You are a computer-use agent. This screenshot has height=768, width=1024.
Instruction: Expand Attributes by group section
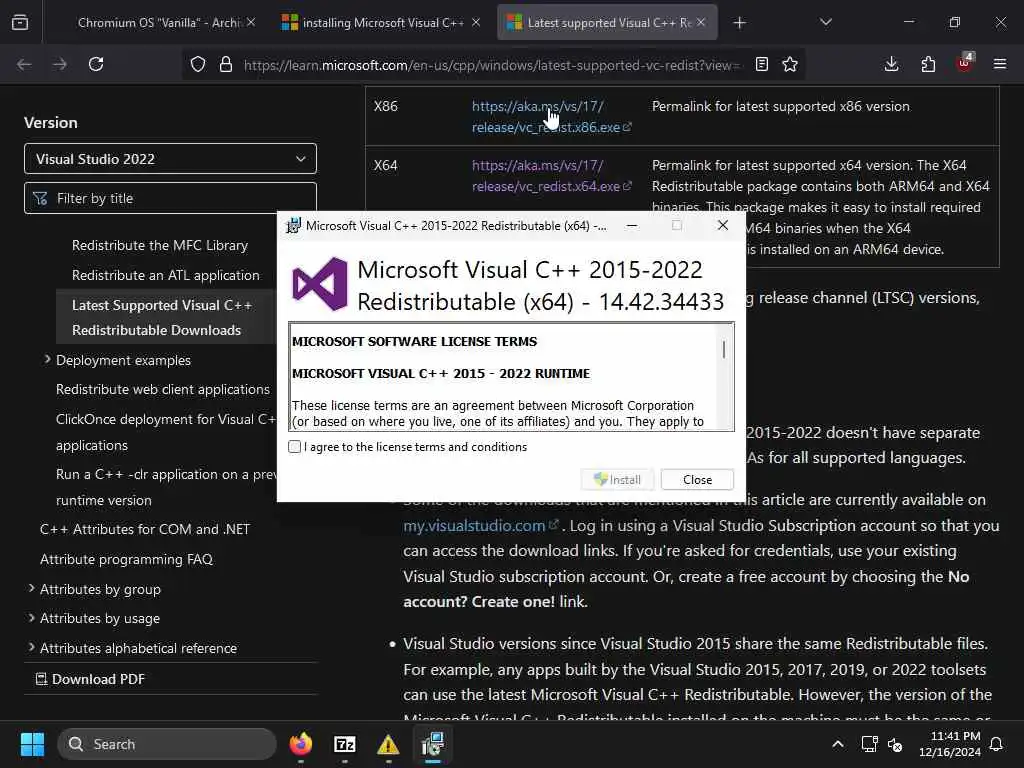pyautogui.click(x=31, y=588)
